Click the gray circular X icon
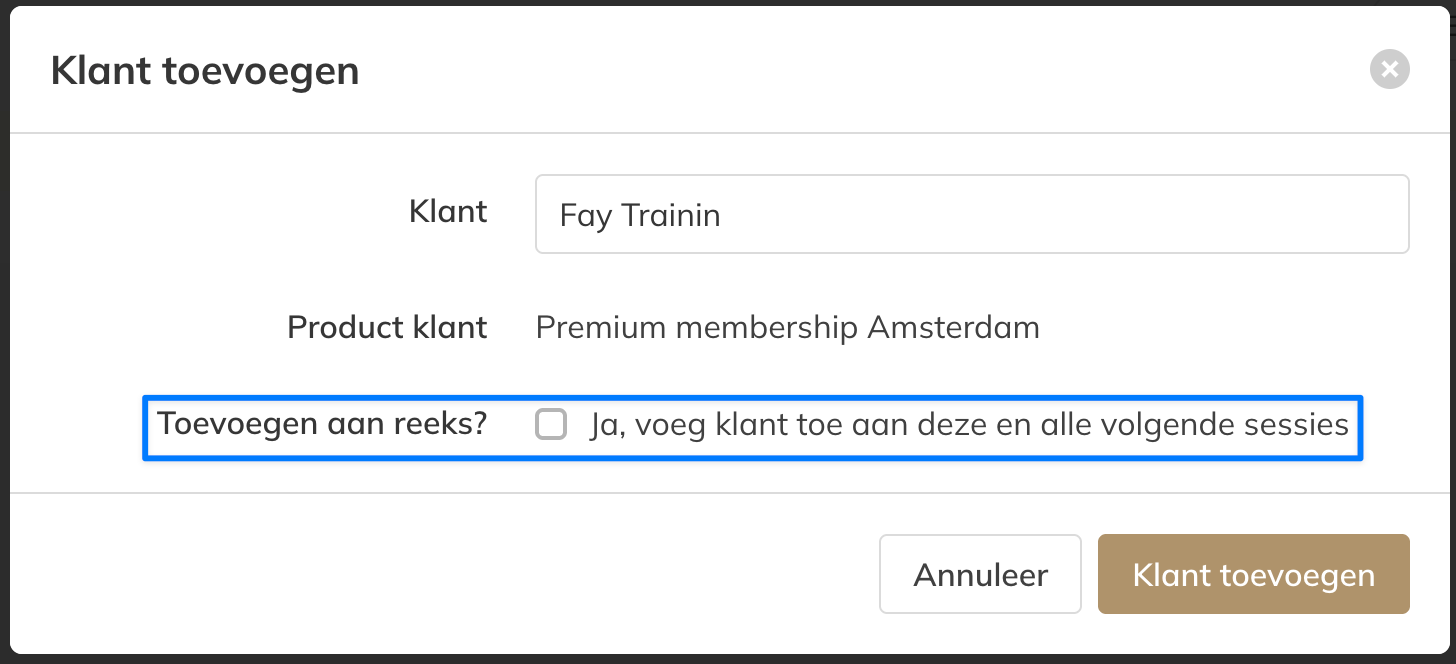This screenshot has width=1456, height=664. (x=1389, y=70)
